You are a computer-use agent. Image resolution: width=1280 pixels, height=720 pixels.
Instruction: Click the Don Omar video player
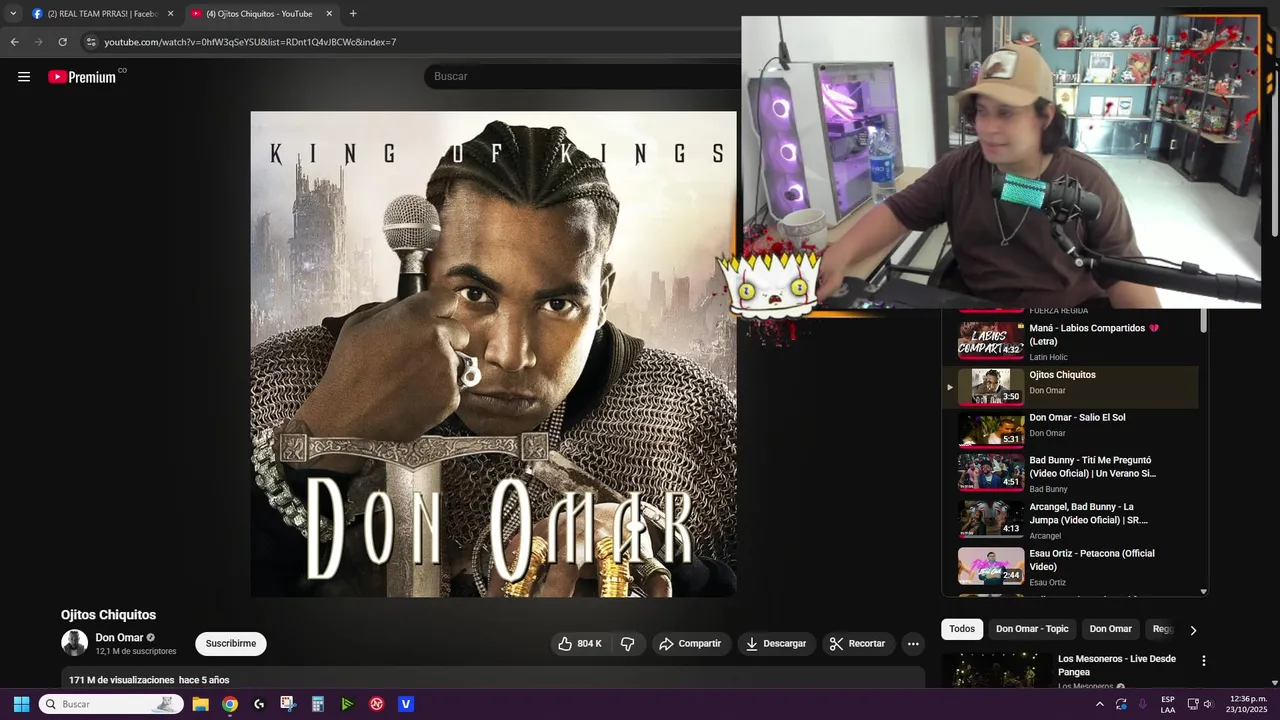click(x=493, y=354)
